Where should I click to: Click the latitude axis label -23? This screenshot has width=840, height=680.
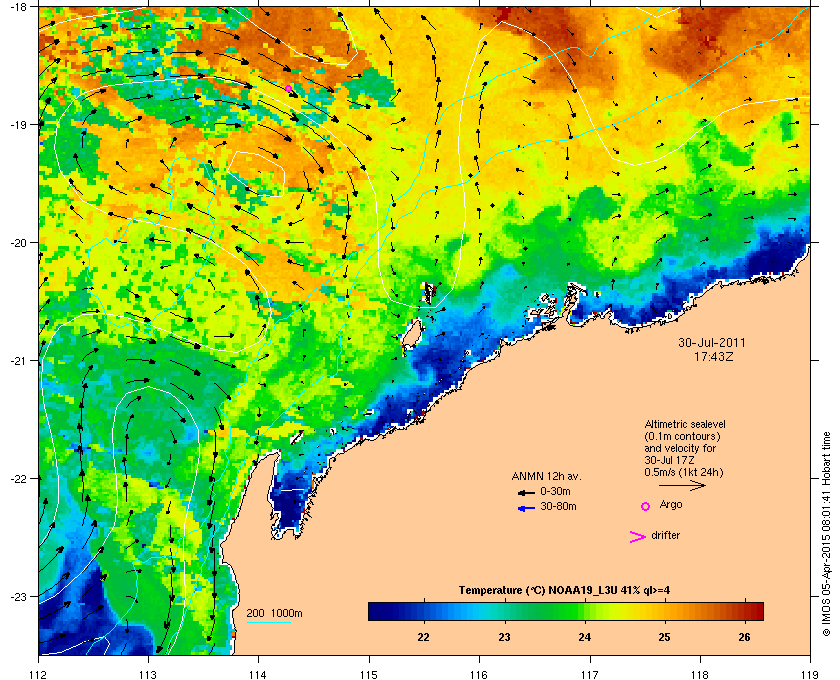[18, 596]
